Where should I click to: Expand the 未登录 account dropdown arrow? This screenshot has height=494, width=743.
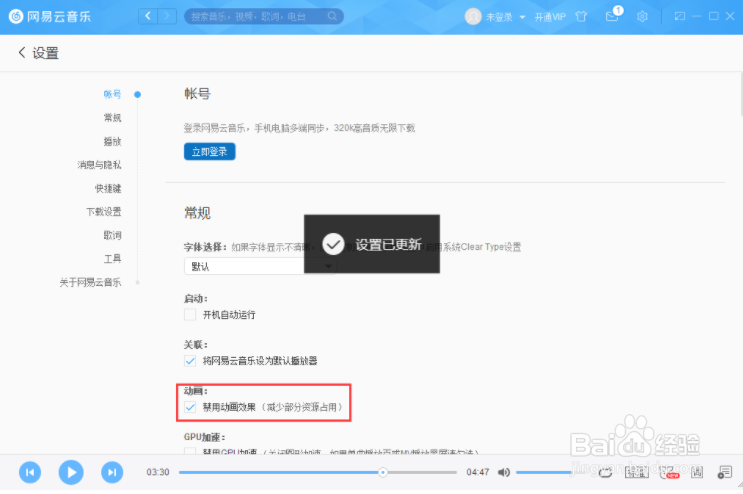(522, 17)
